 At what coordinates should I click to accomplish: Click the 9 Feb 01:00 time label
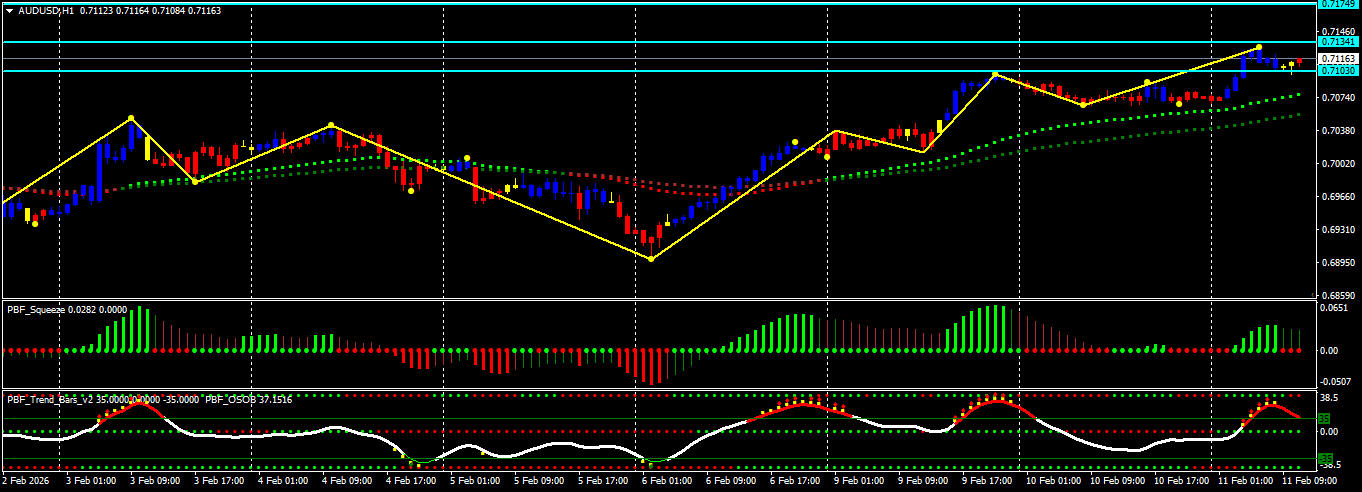tap(860, 481)
